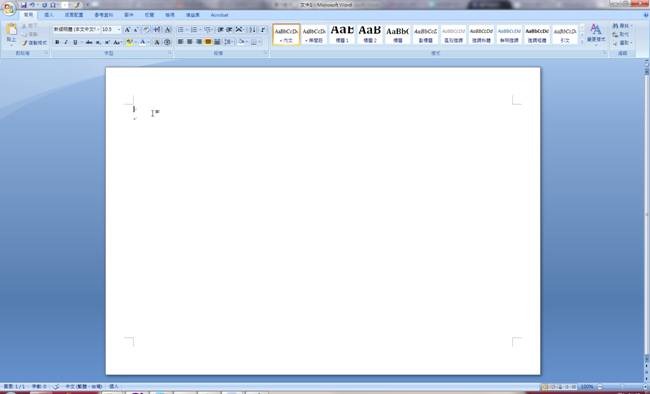Viewport: 650px width, 394px height.
Task: Toggle Underline formatting
Action: coord(75,42)
